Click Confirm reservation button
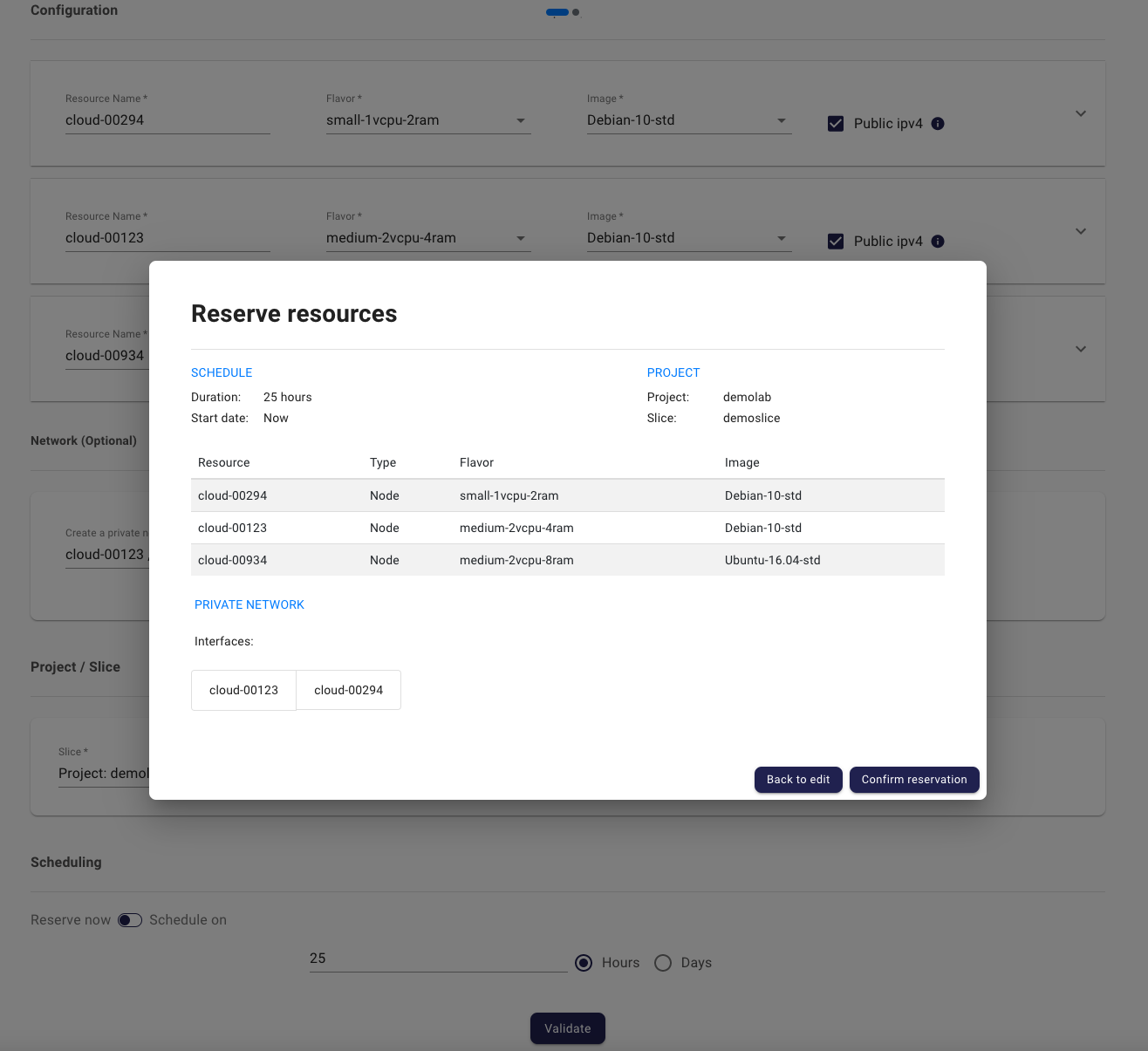 pyautogui.click(x=913, y=780)
